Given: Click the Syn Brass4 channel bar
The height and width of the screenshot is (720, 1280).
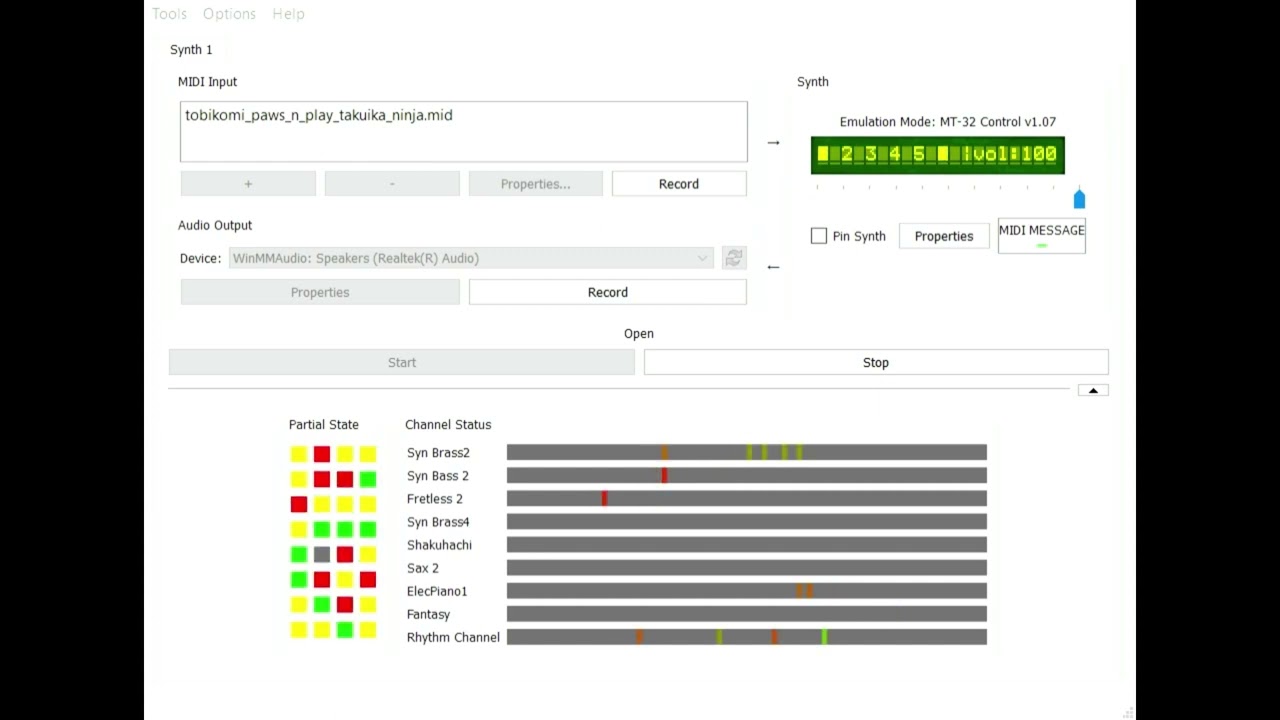Looking at the screenshot, I should [747, 522].
